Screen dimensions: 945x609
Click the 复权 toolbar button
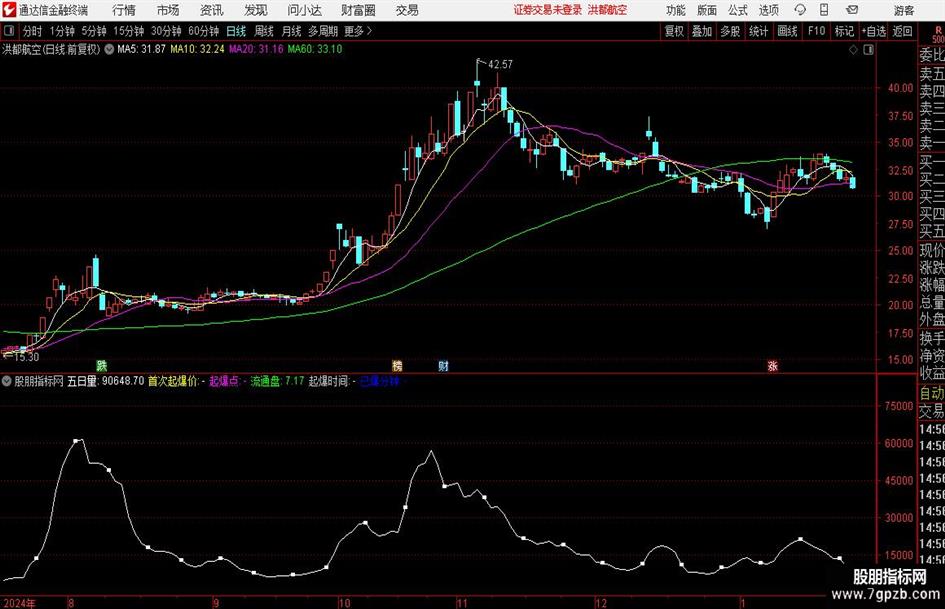(674, 31)
